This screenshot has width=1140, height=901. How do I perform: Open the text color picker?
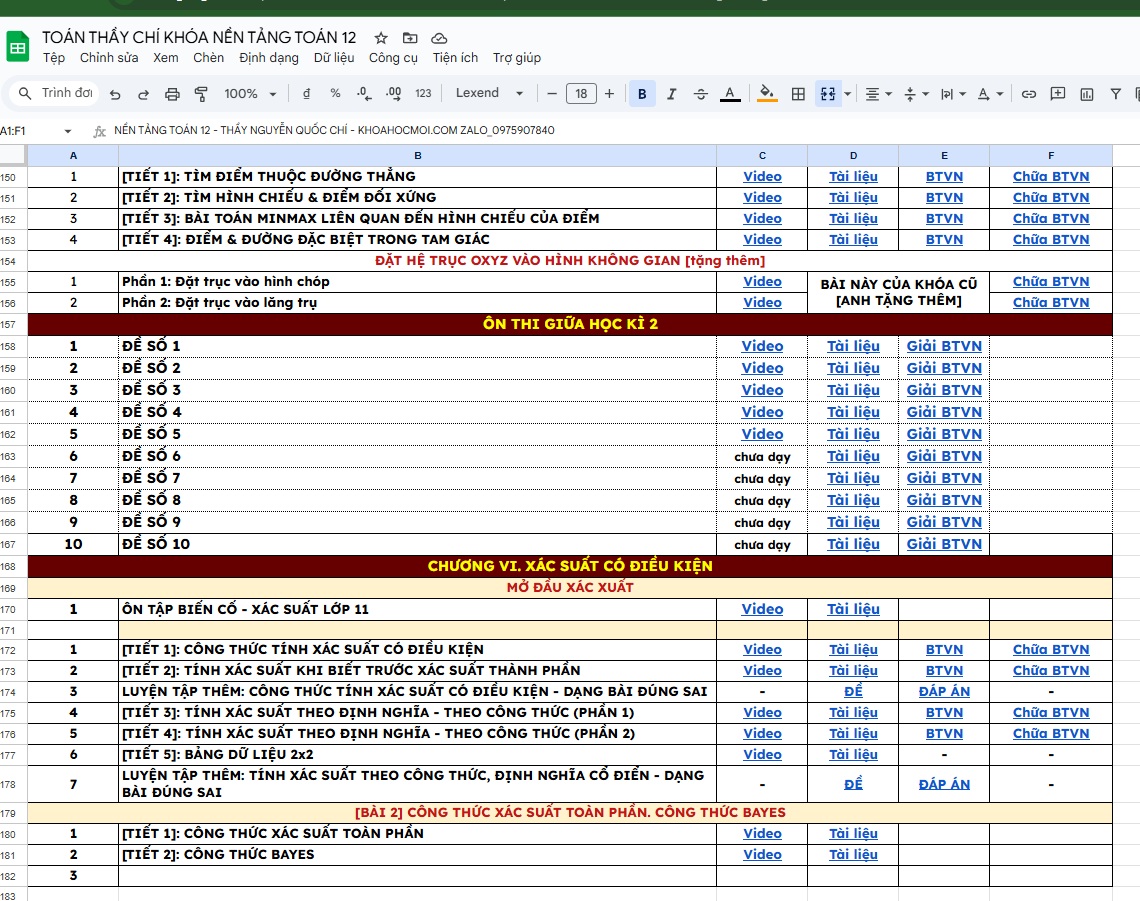point(730,94)
